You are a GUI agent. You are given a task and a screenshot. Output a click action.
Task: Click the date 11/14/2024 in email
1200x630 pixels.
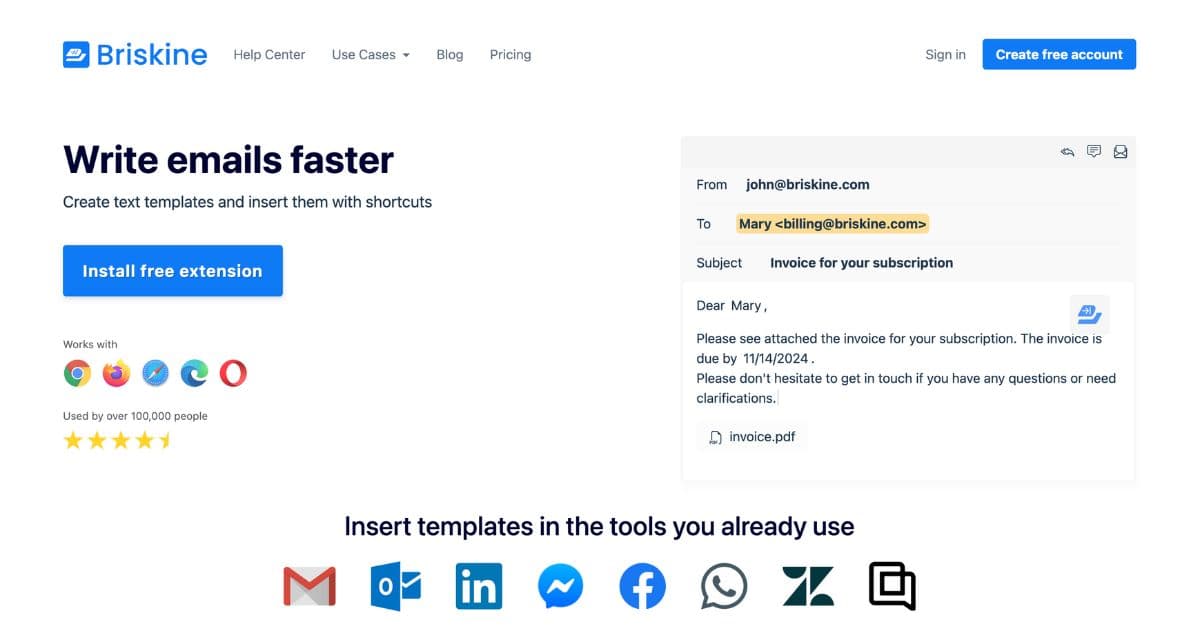point(778,358)
